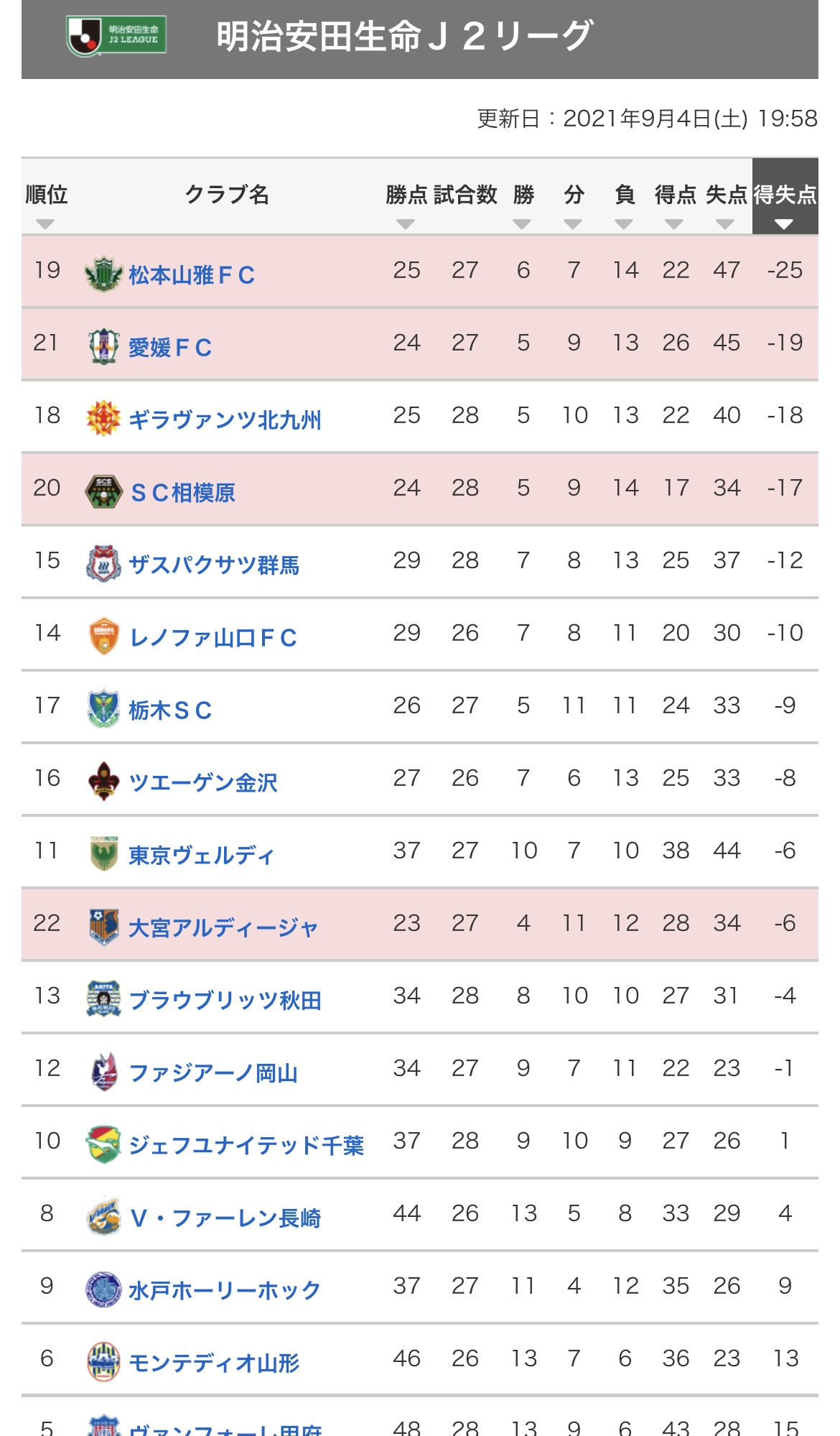Sort table by 順位 column arrow
The image size is (840, 1436).
tap(45, 224)
